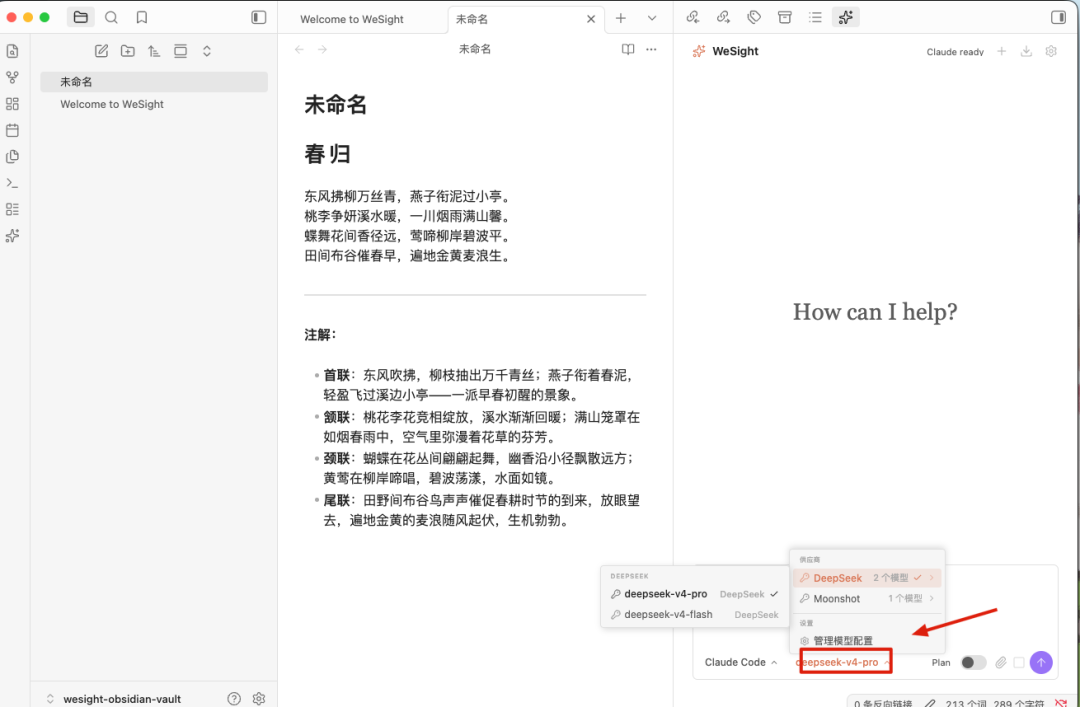Navigate back in note history
Screen dimensions: 1080x707
click(x=299, y=50)
